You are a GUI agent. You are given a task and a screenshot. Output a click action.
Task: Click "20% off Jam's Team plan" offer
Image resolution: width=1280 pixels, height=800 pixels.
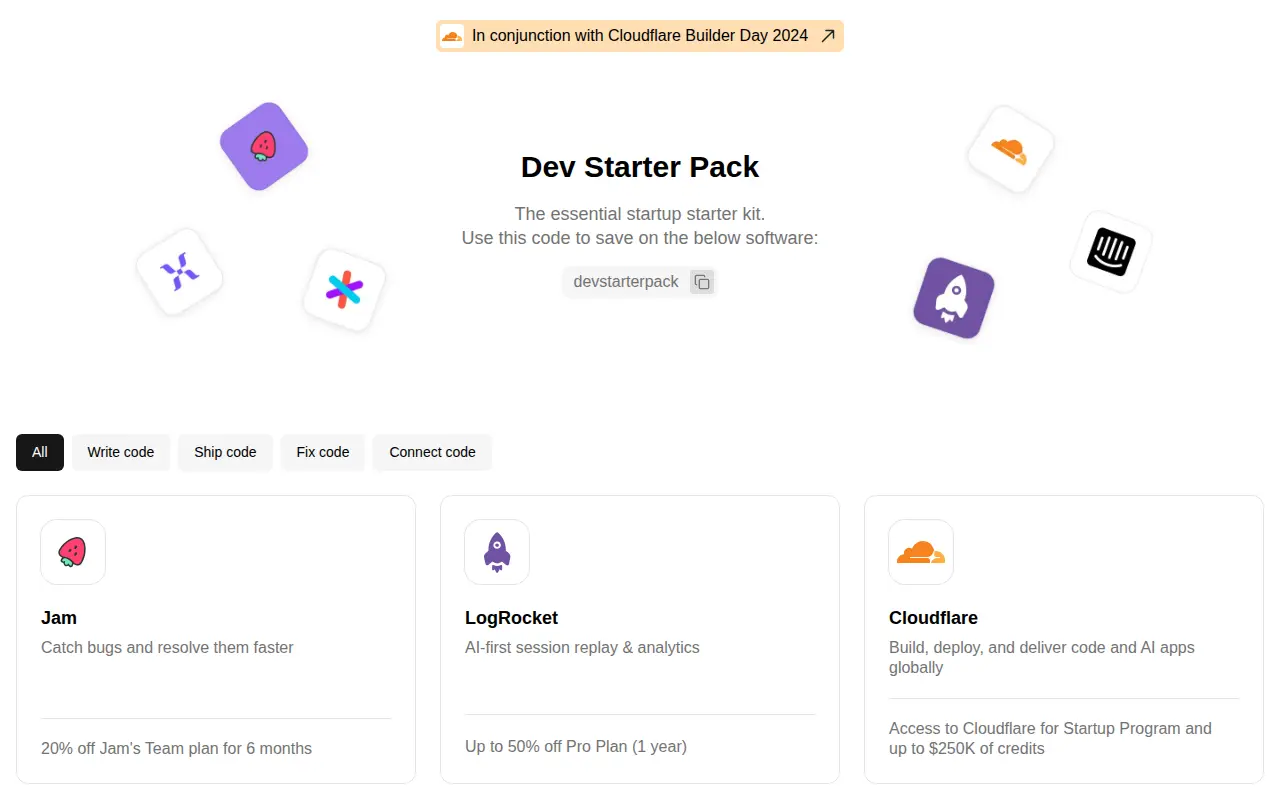(176, 748)
